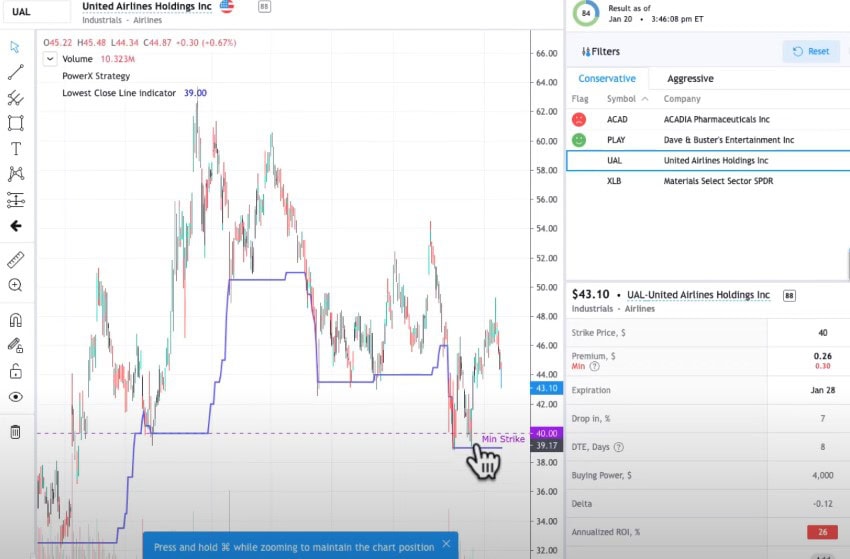Click the red sad face flag for ACAD
This screenshot has width=850, height=559.
click(579, 119)
